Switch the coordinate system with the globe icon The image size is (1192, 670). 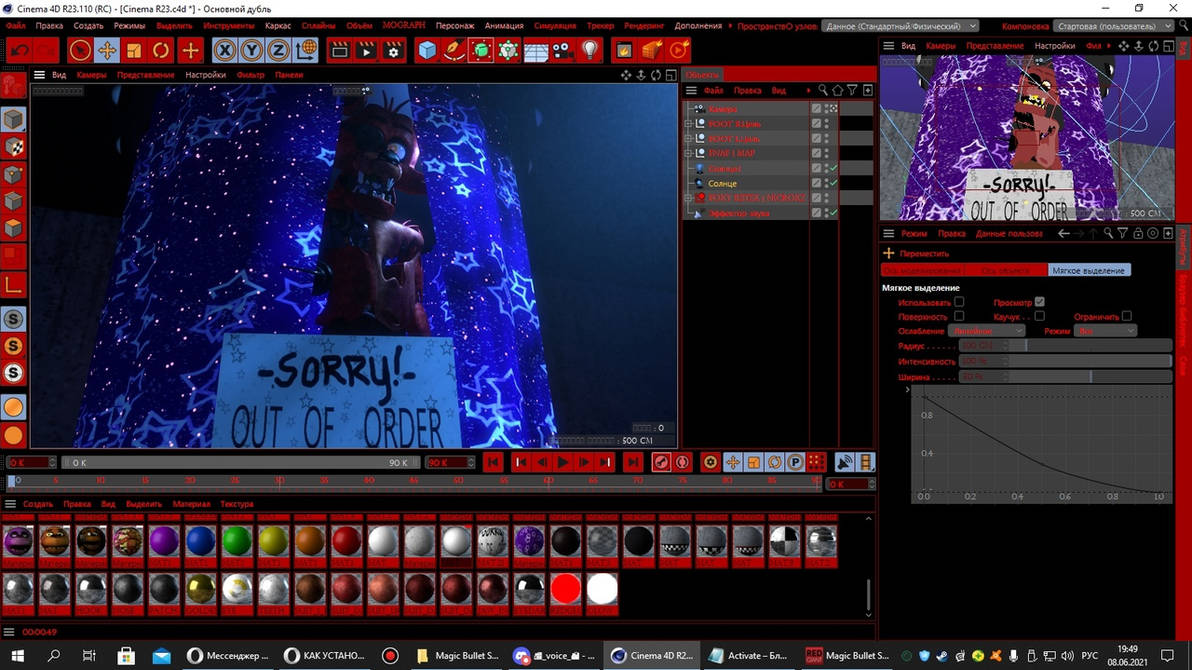(x=306, y=51)
